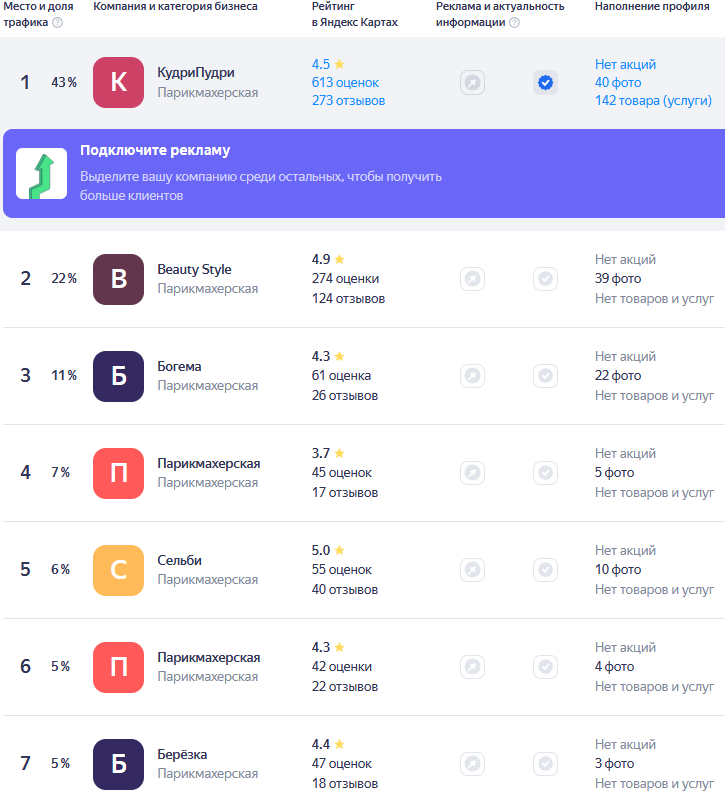Click the verification badge icon for Богема
Screen dimensions: 725x800
(x=545, y=376)
